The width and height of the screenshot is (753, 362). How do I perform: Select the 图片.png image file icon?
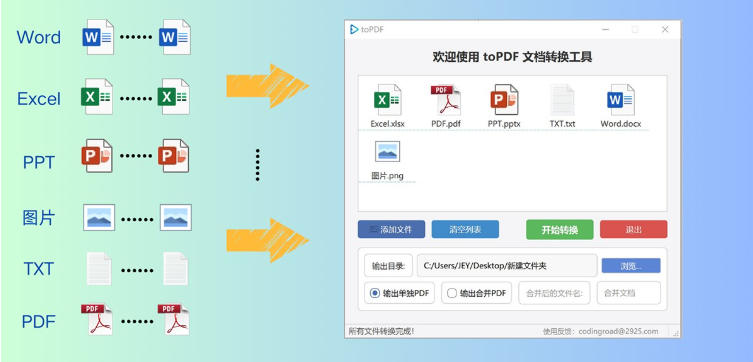[388, 151]
